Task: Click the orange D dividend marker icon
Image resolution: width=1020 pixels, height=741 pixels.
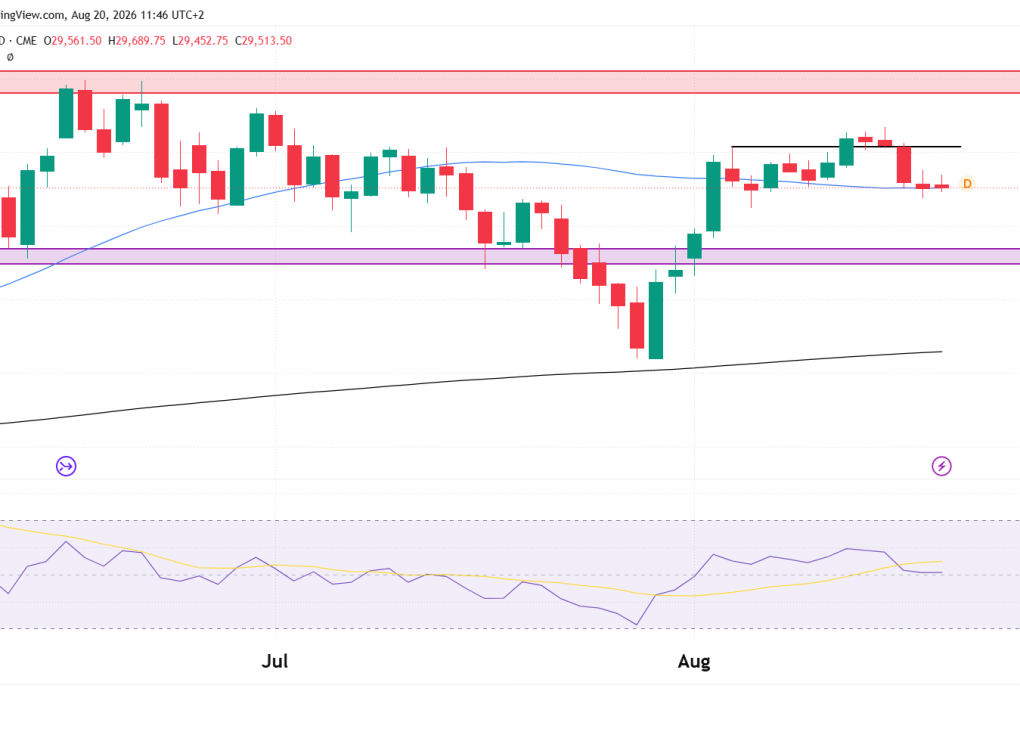Action: (967, 184)
